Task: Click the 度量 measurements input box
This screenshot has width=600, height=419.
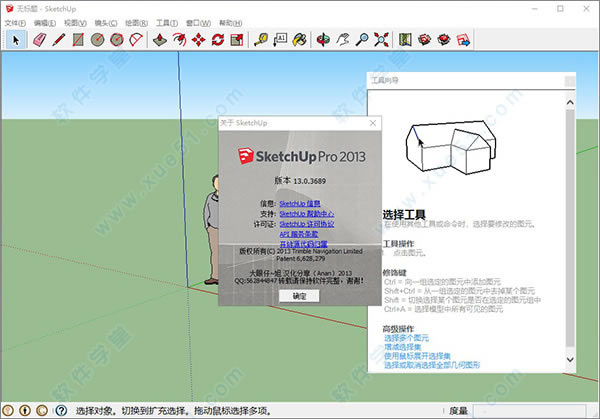Action: click(529, 411)
